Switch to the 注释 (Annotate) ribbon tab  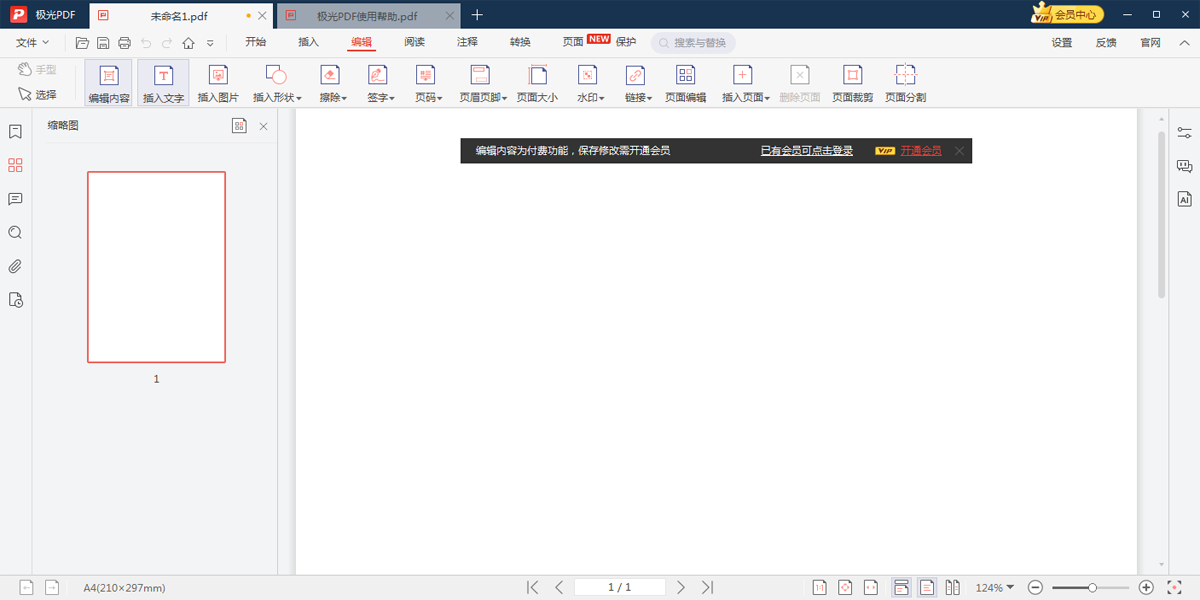(x=467, y=42)
